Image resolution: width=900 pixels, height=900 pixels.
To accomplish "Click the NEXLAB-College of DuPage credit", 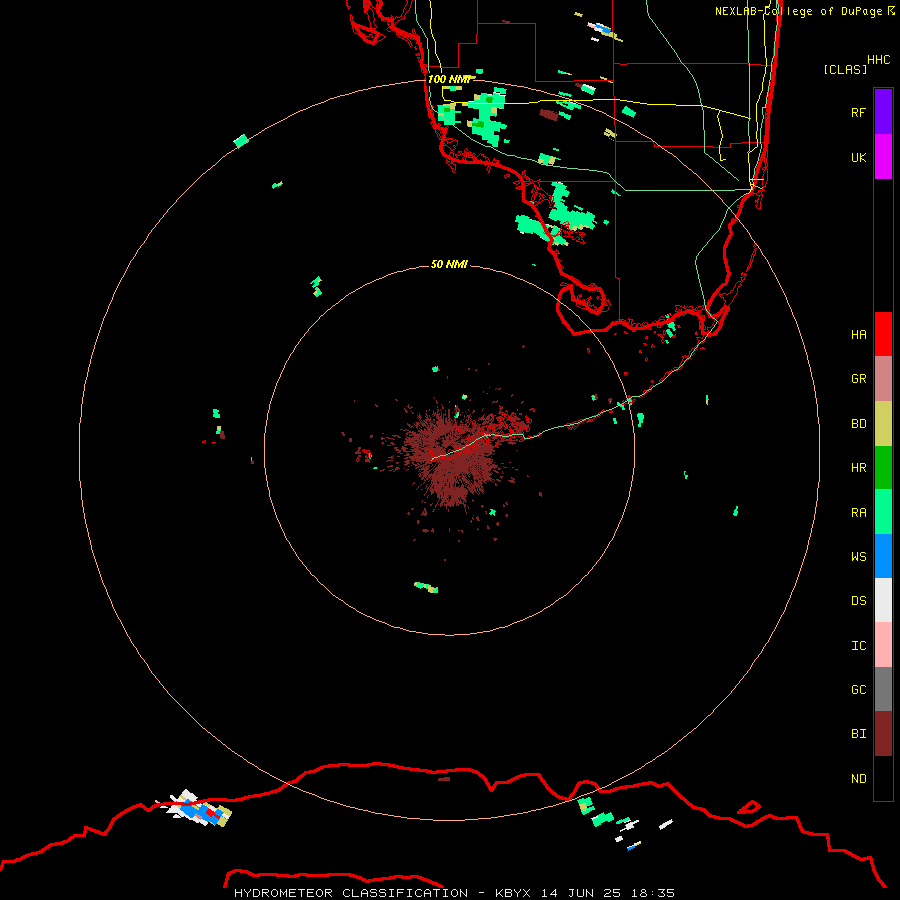I will coord(804,11).
